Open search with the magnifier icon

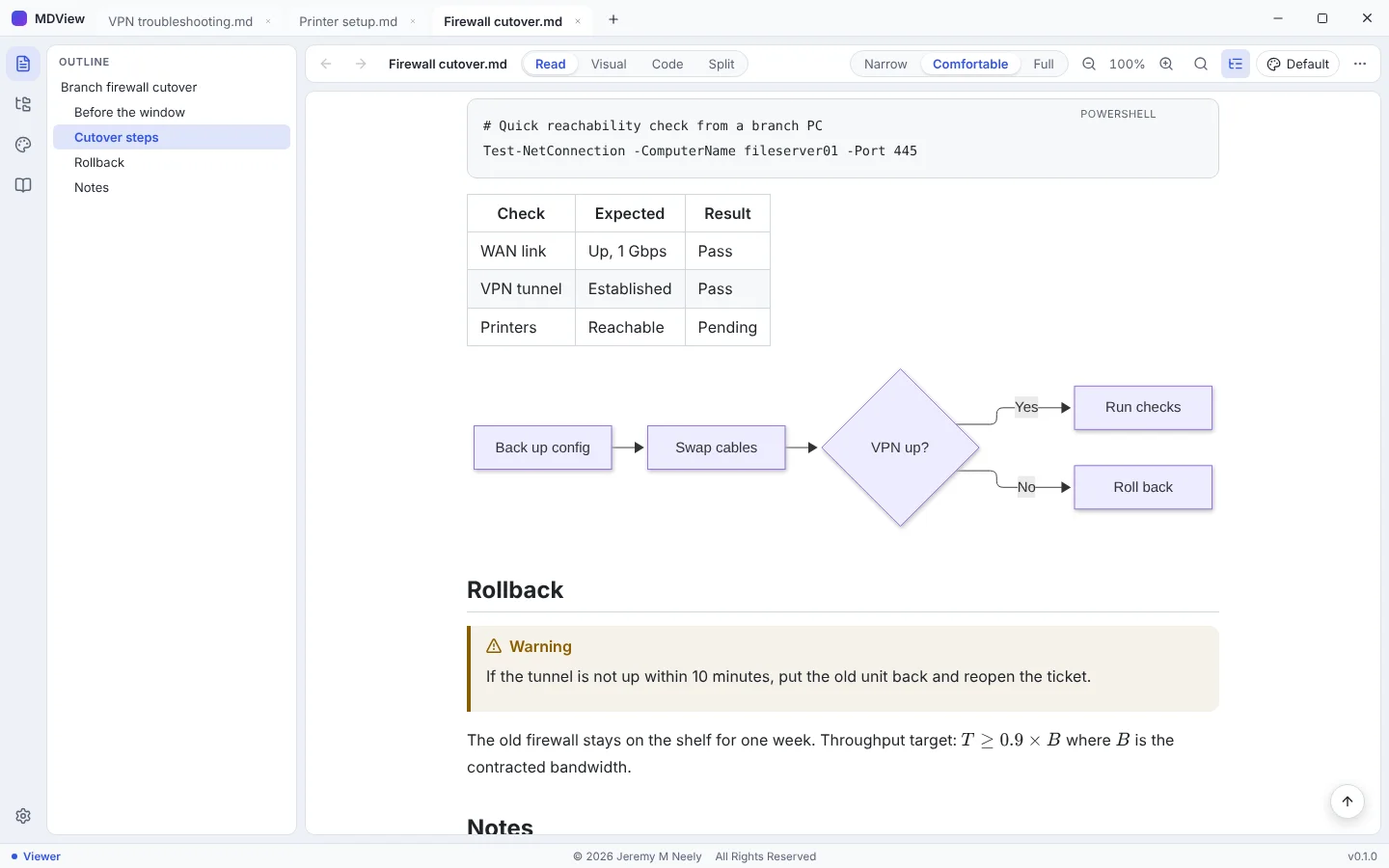(x=1201, y=65)
